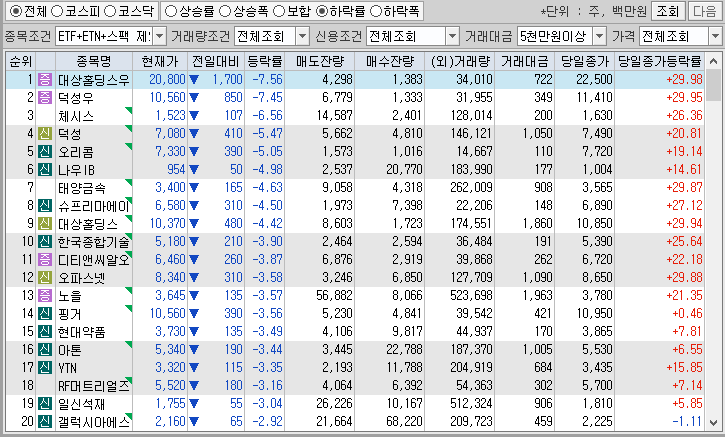Select the 보합 radio button
Image resolution: width=725 pixels, height=437 pixels.
(279, 11)
